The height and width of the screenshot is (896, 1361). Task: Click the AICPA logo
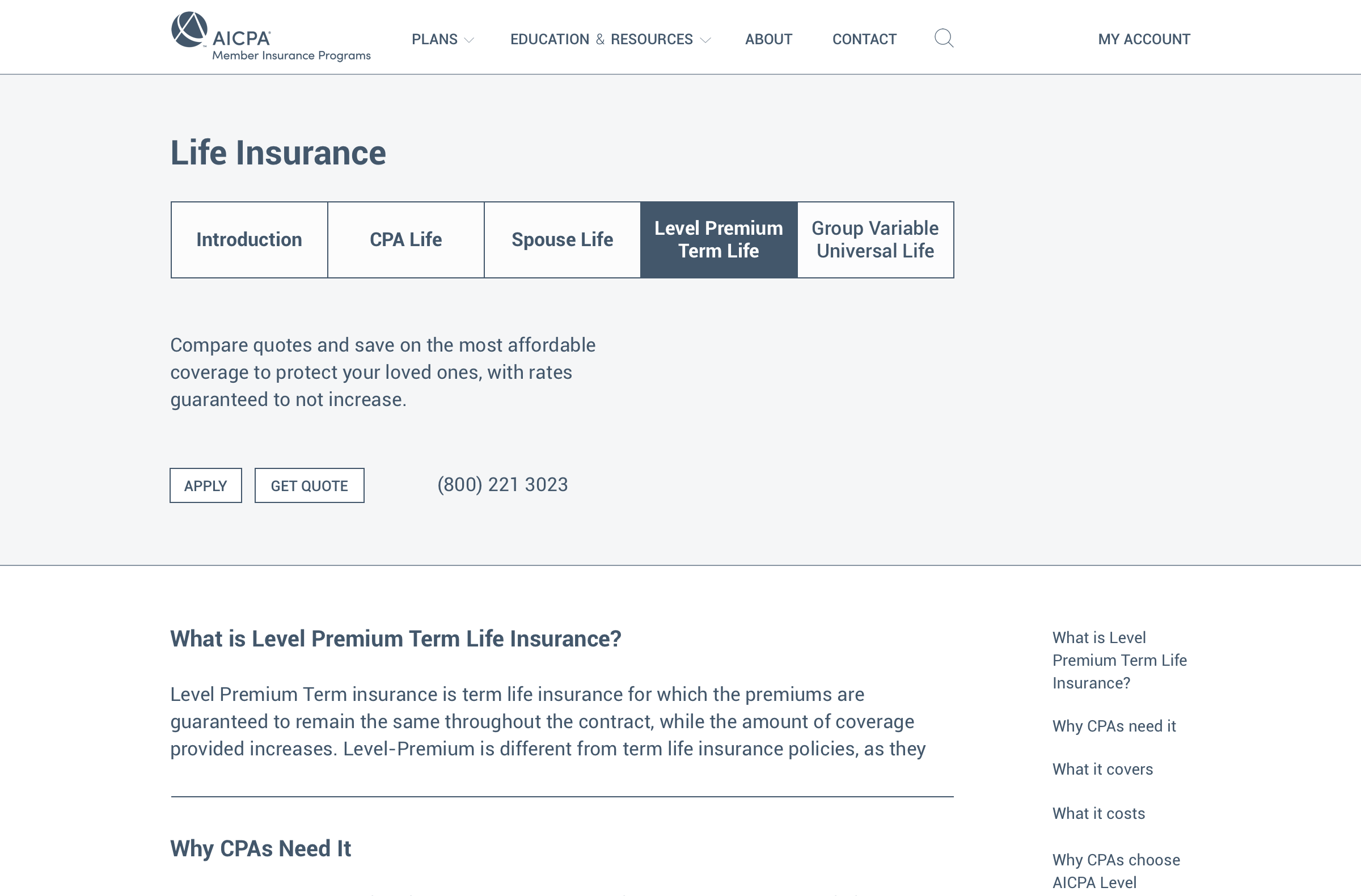pos(270,37)
